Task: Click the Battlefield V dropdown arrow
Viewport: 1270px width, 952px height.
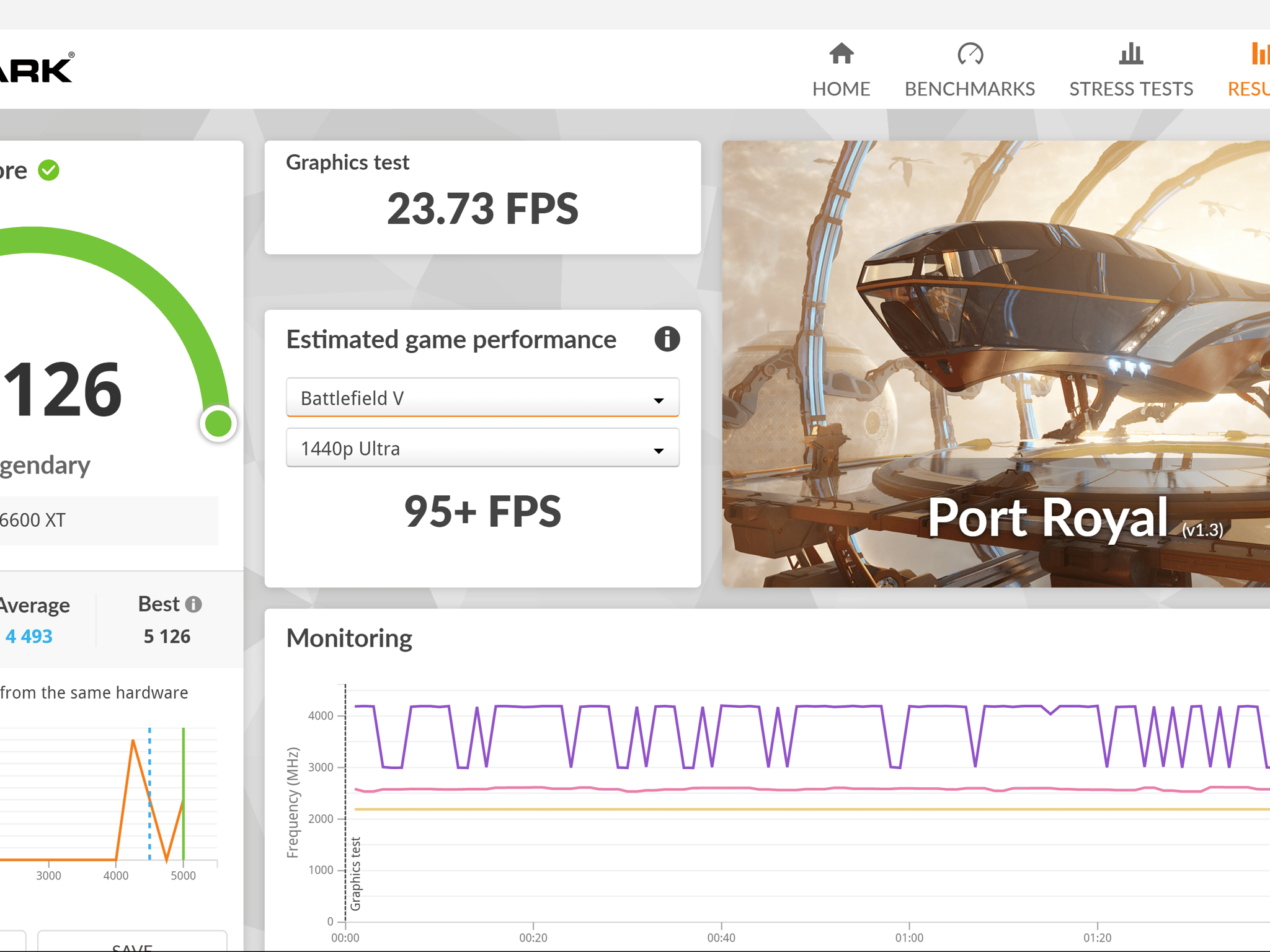Action: pyautogui.click(x=659, y=400)
